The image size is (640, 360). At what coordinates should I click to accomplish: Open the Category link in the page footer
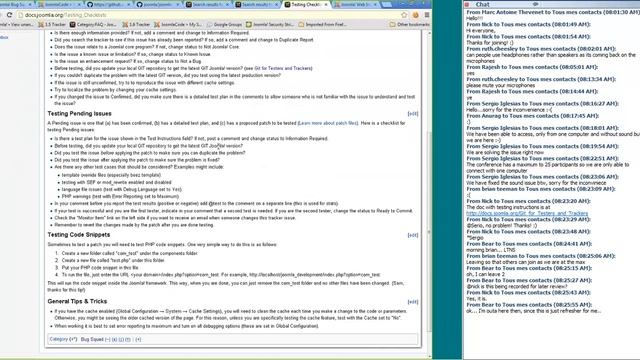click(58, 339)
